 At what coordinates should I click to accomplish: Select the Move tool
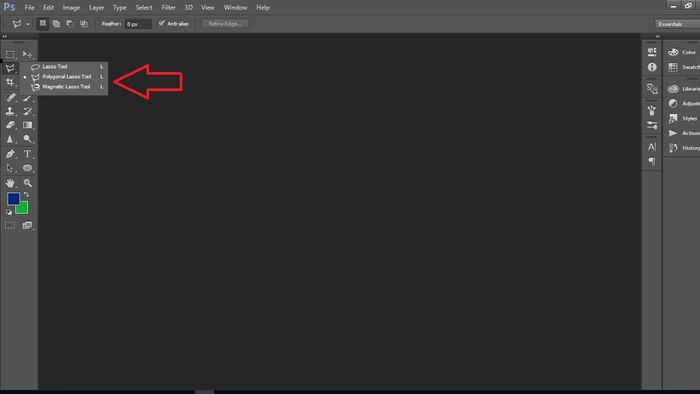click(27, 54)
